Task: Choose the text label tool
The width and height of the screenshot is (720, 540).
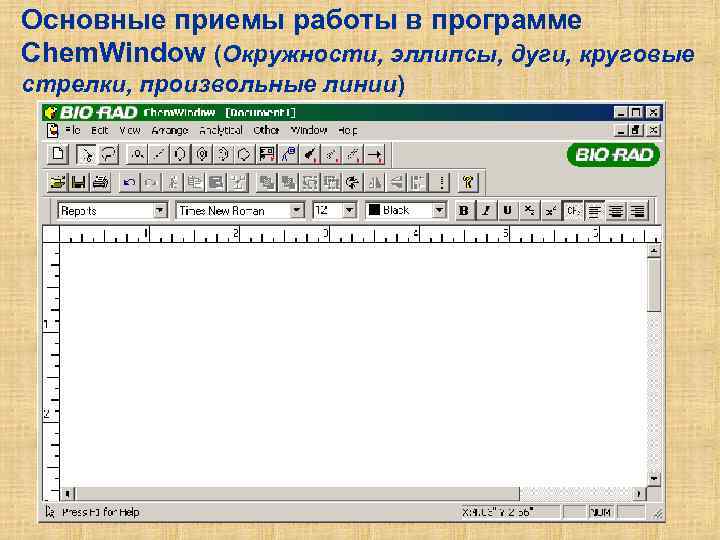Action: coord(137,154)
